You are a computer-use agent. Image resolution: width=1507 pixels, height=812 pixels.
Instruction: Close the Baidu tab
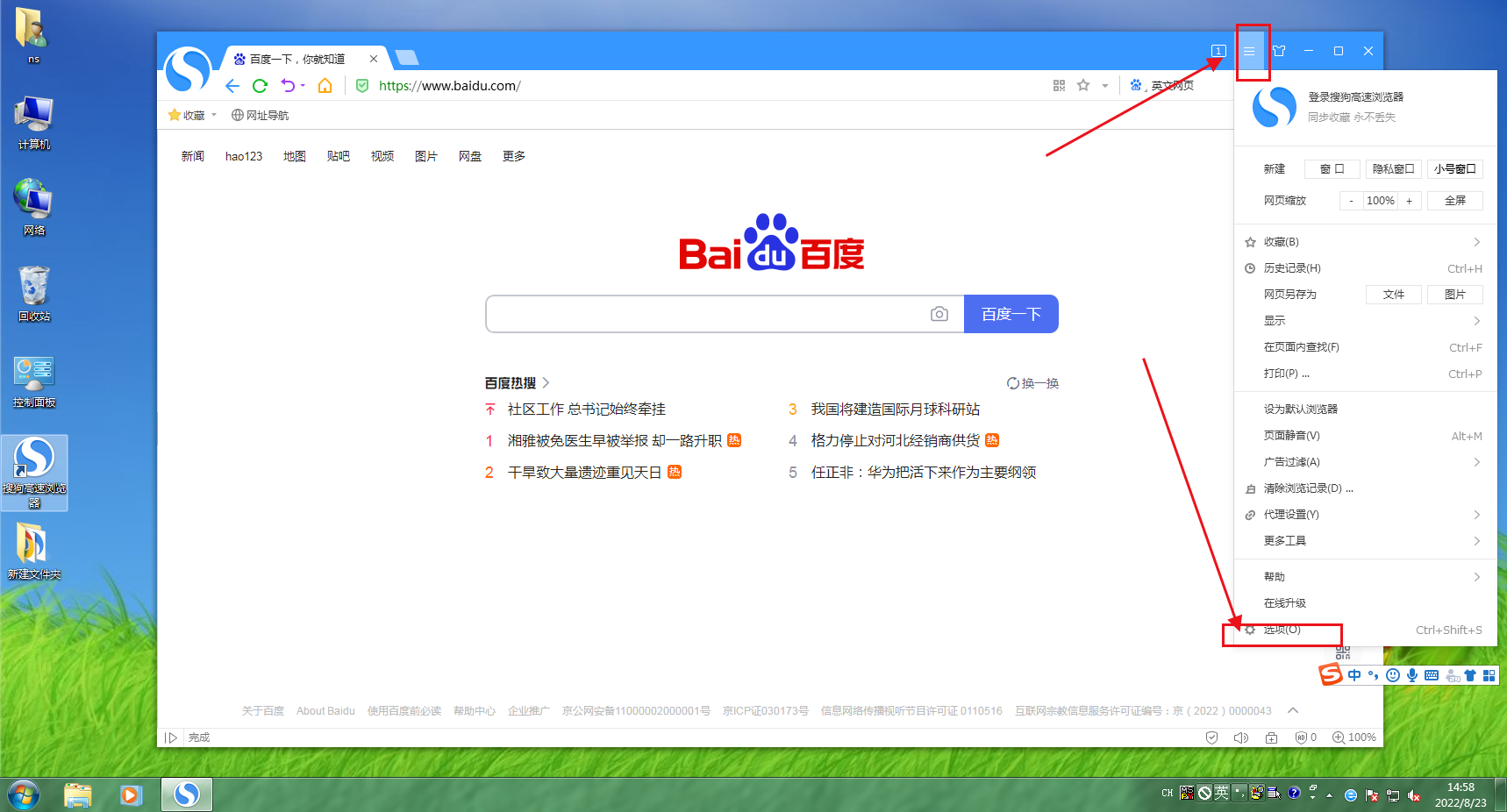pos(374,59)
